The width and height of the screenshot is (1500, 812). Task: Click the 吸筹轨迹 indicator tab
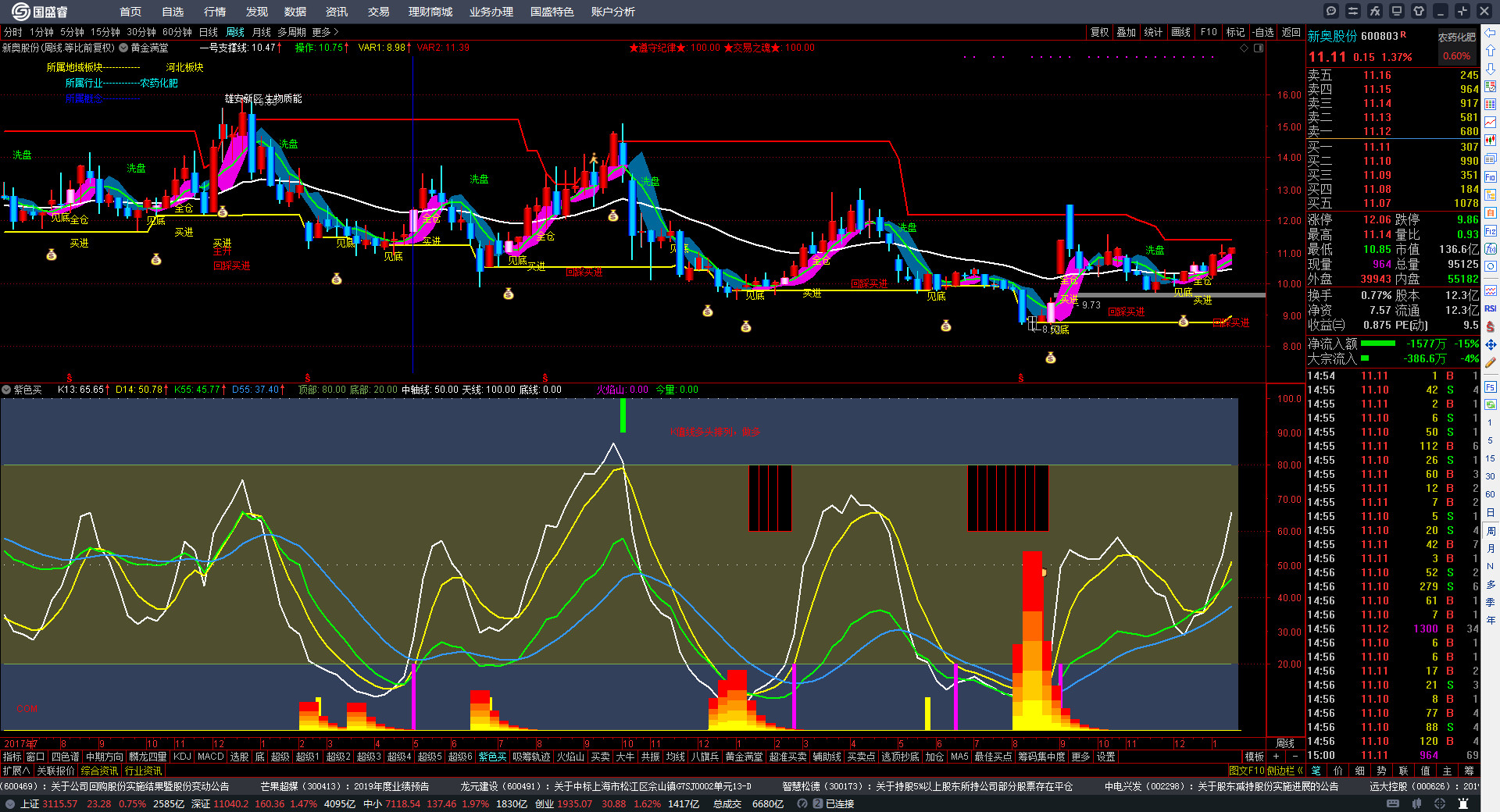click(x=531, y=757)
